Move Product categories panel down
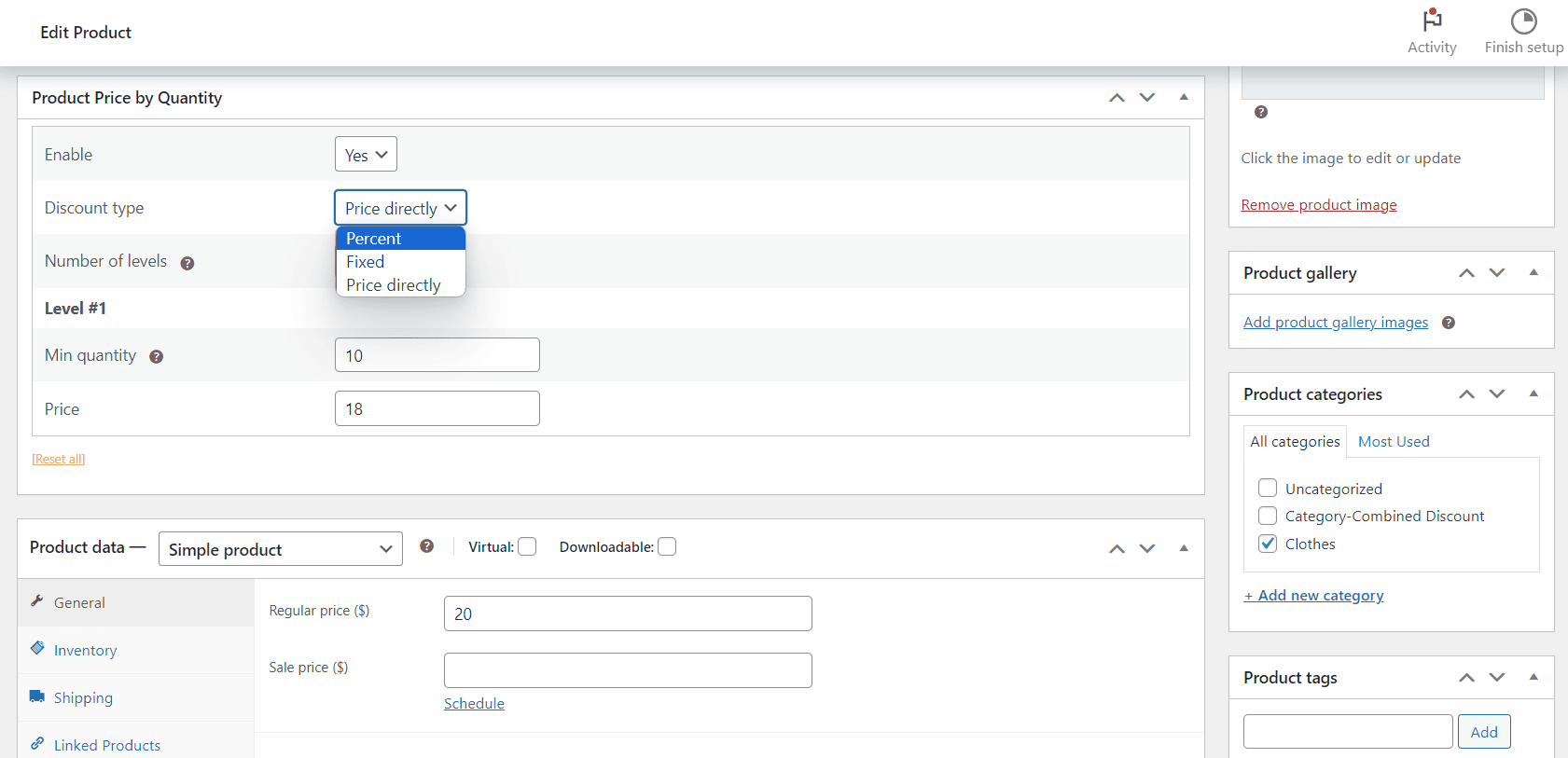Image resolution: width=1568 pixels, height=758 pixels. [x=1497, y=394]
